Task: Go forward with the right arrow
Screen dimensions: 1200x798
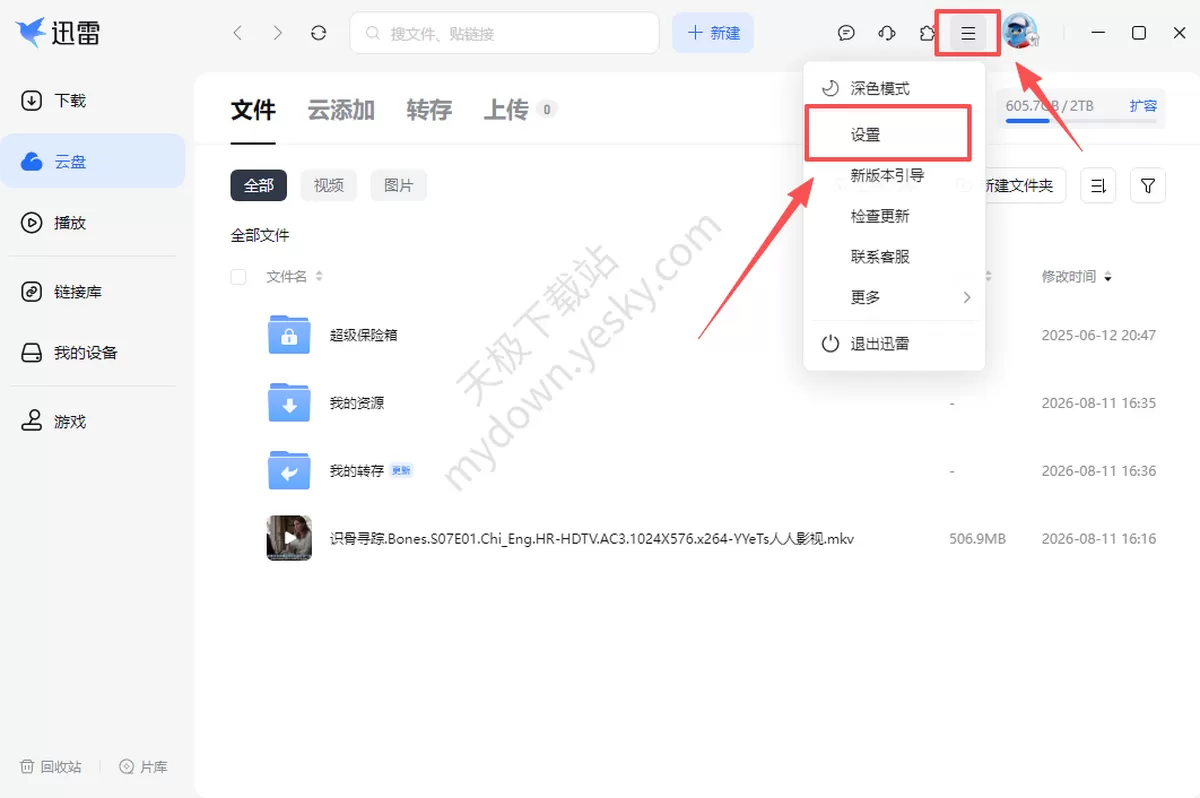Action: point(278,33)
